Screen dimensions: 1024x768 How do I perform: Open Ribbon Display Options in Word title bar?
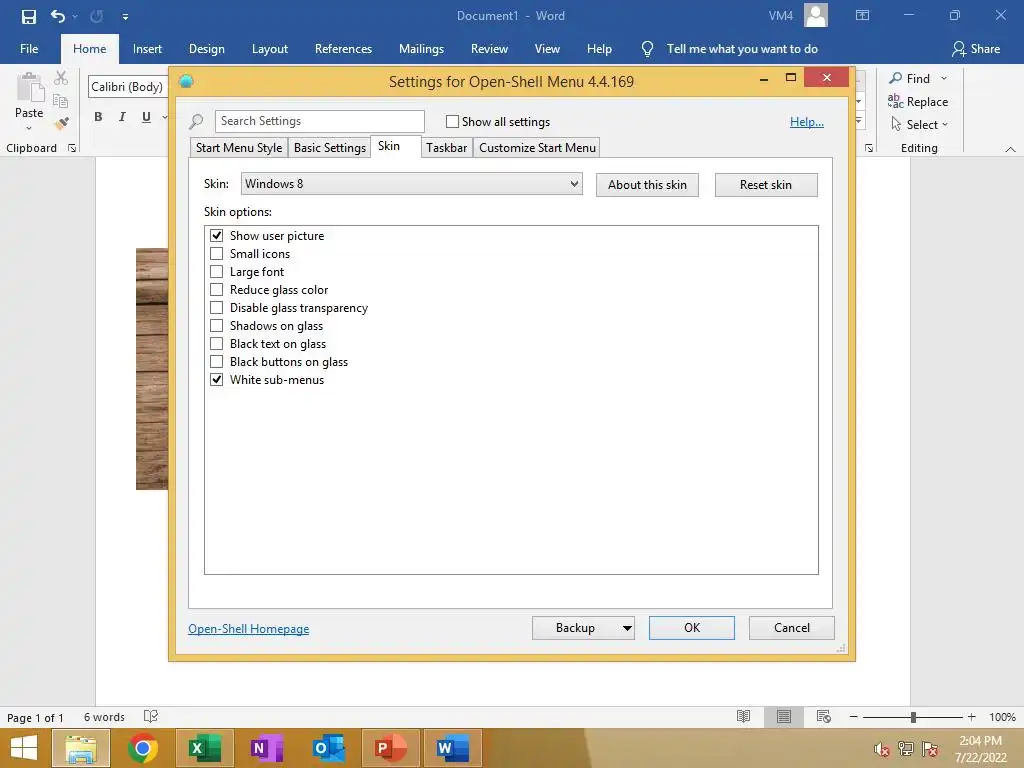(862, 16)
